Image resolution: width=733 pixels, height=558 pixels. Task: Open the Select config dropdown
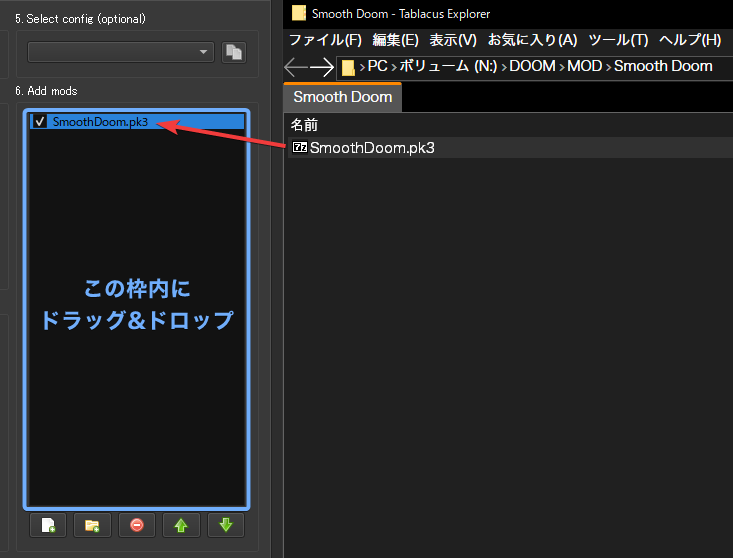[x=121, y=52]
